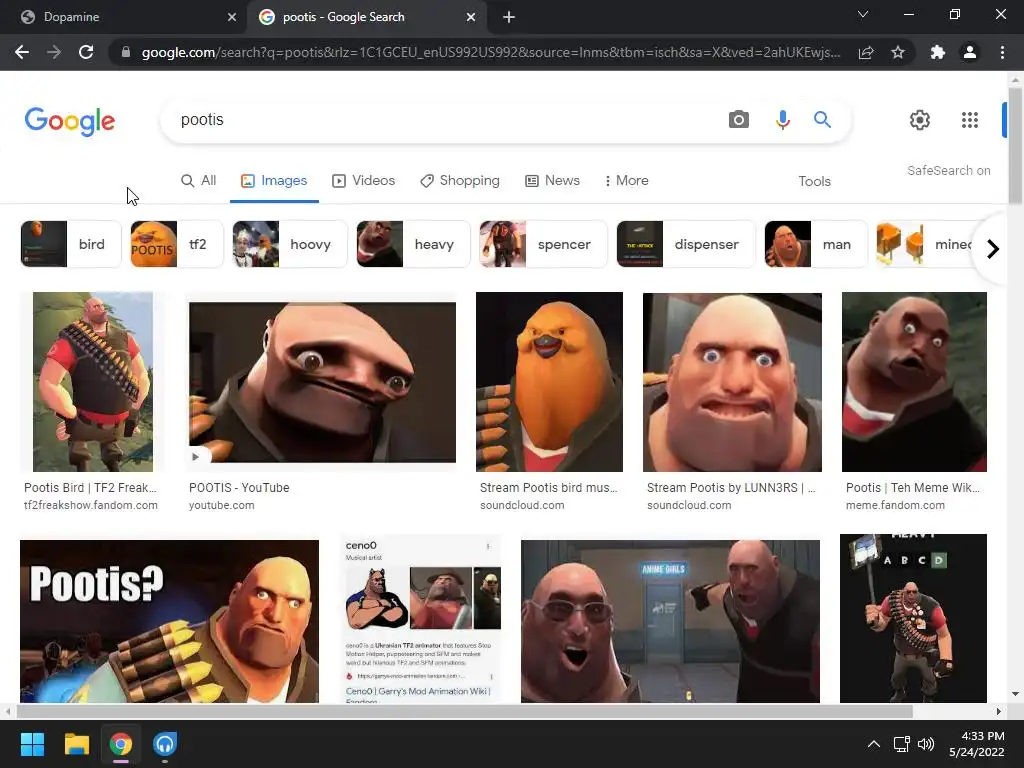The image size is (1024, 768).
Task: Click meme.fandom.com source link
Action: click(895, 505)
